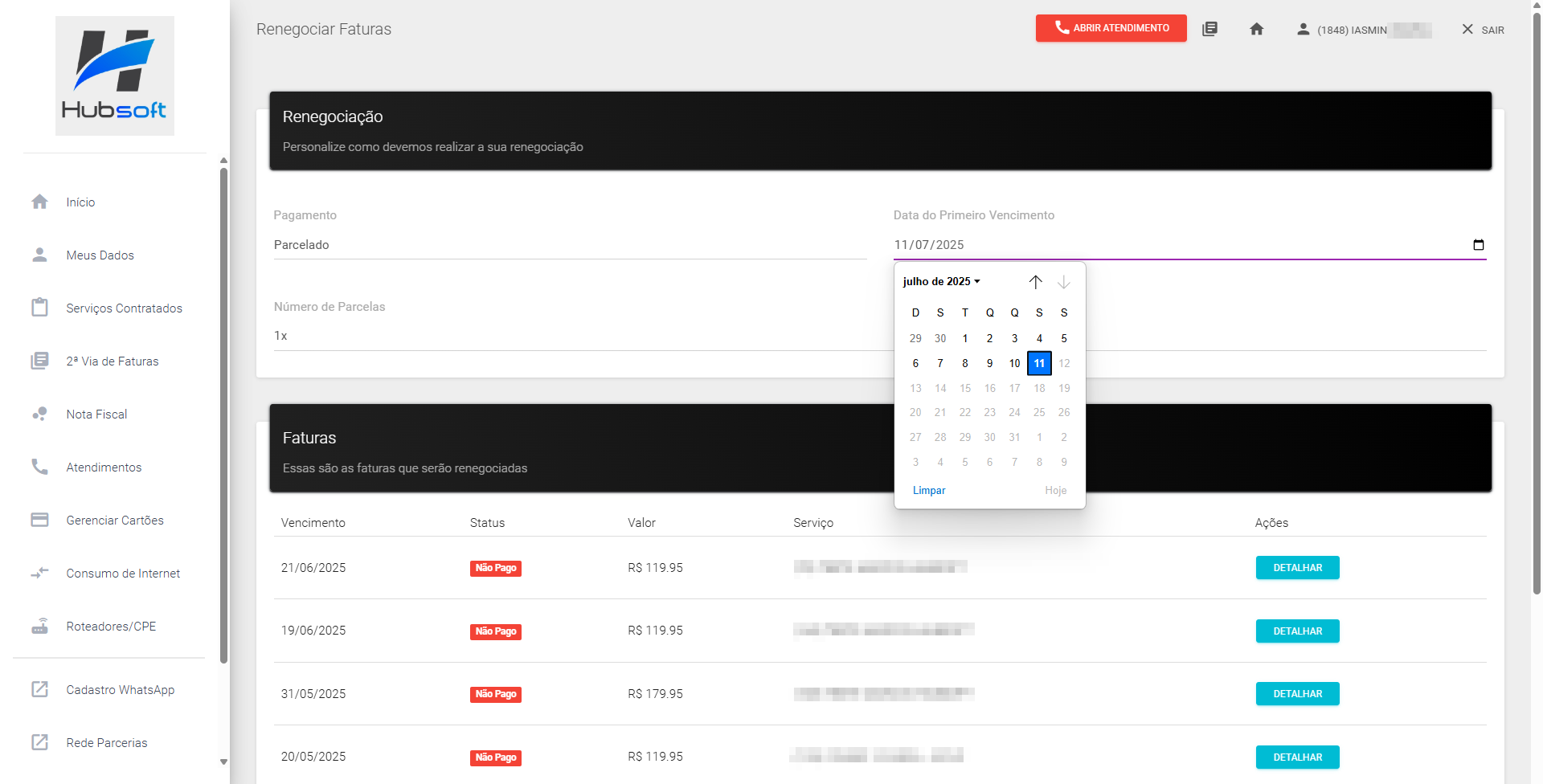
Task: Select day 9 in the calendar
Action: tap(989, 363)
